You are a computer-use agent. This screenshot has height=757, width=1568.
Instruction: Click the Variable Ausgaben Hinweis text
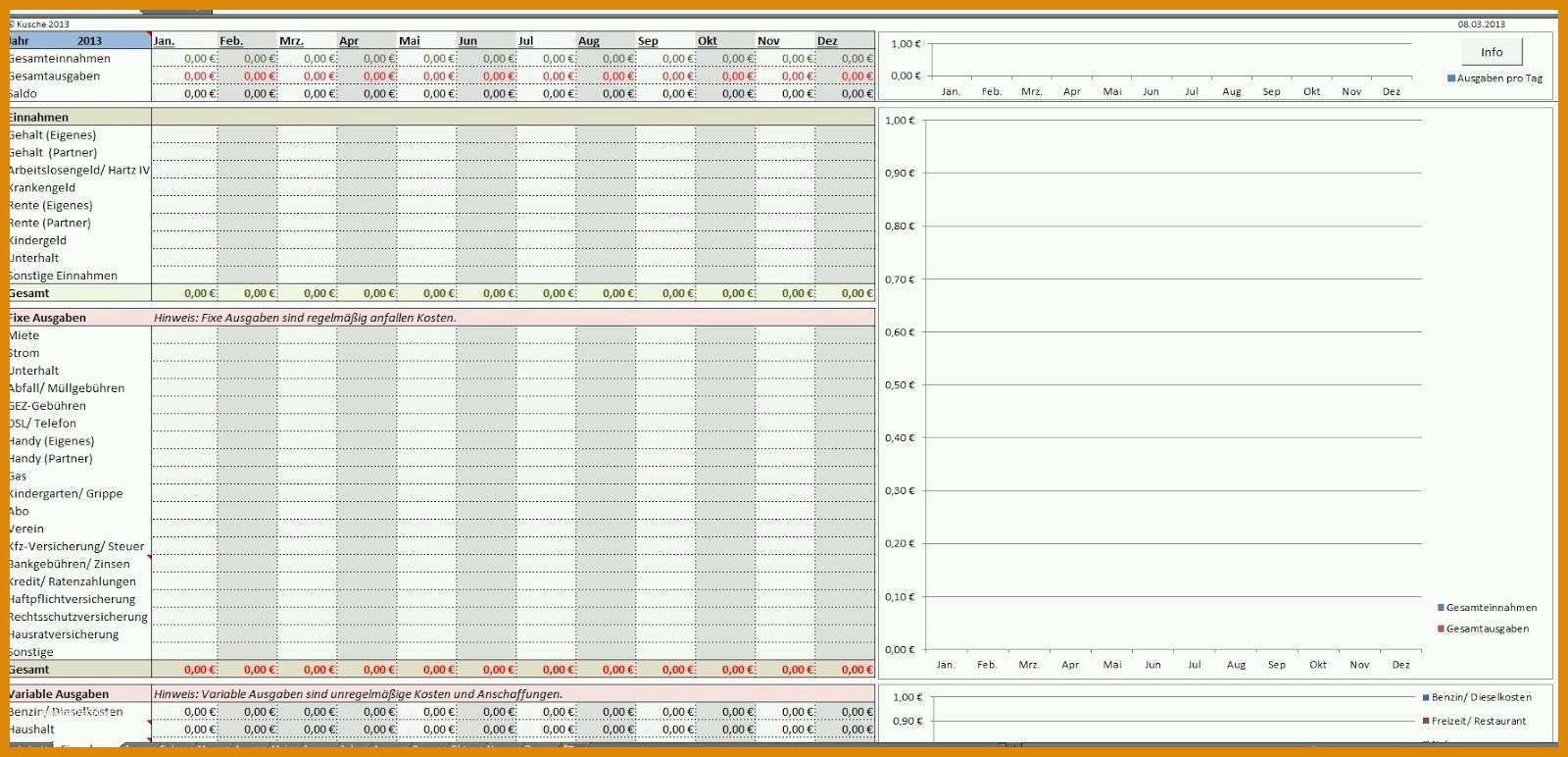pyautogui.click(x=358, y=694)
